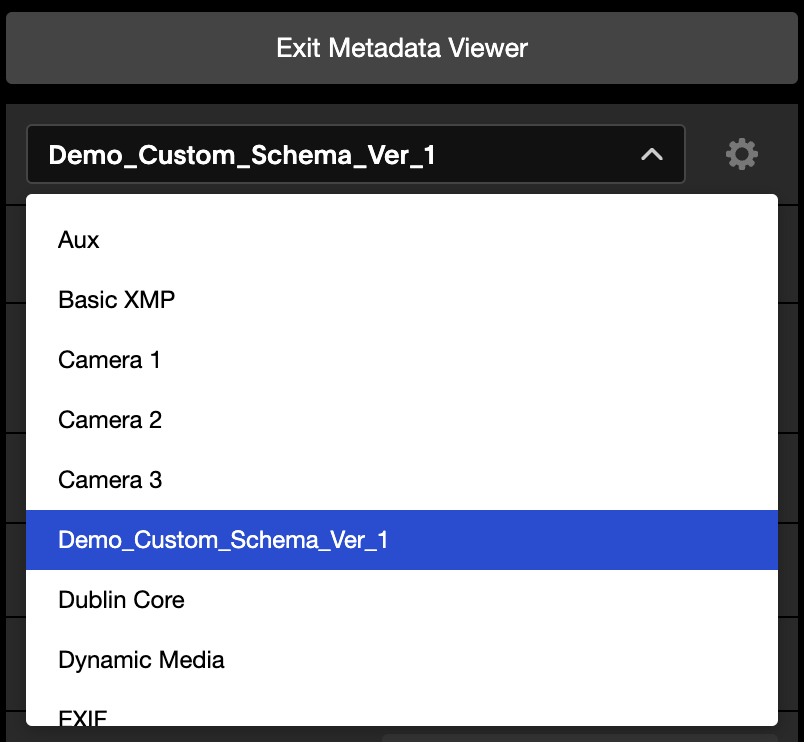Select Dynamic Media from the list
Screen dimensions: 804x742
point(402,660)
